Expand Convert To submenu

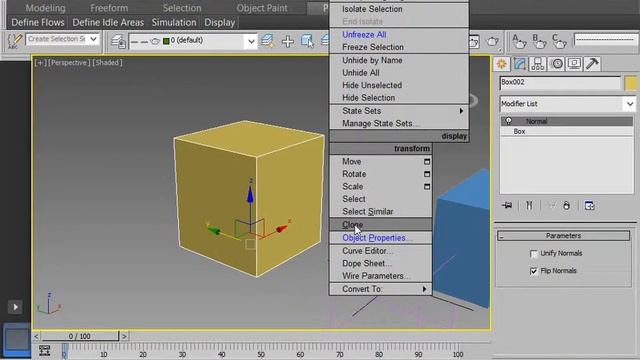(x=380, y=289)
